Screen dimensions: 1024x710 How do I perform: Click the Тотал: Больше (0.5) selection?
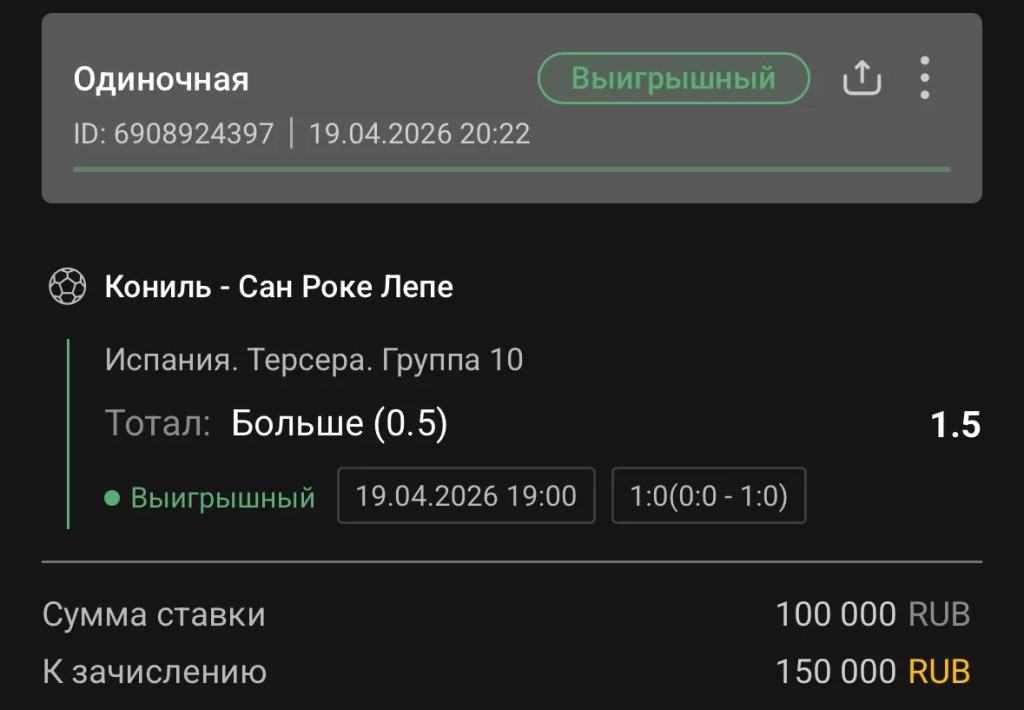pyautogui.click(x=277, y=424)
